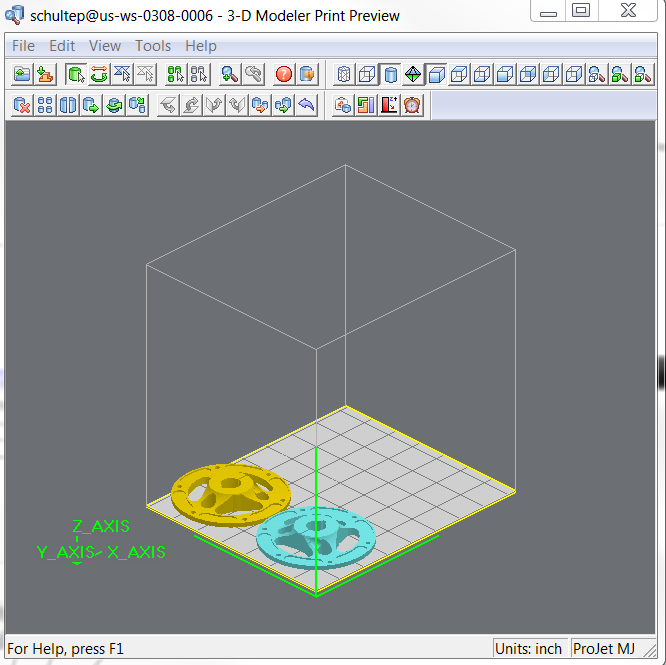The width and height of the screenshot is (666, 665).
Task: Open the File menu
Action: [23, 46]
